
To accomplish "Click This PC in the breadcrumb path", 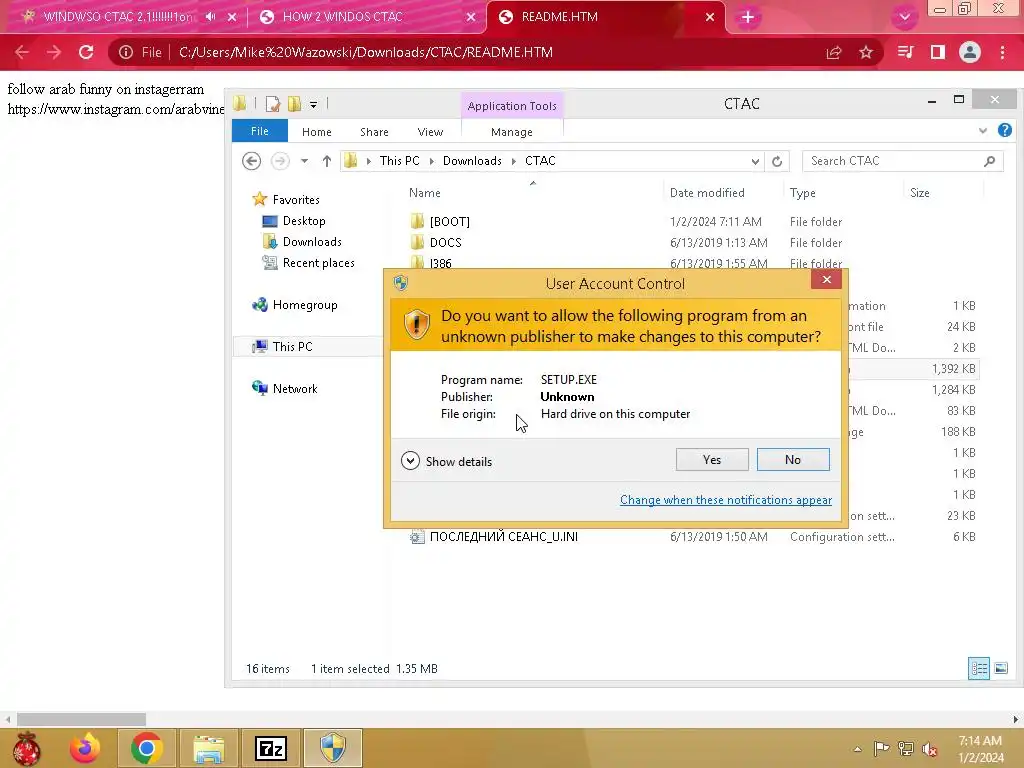I will [400, 161].
